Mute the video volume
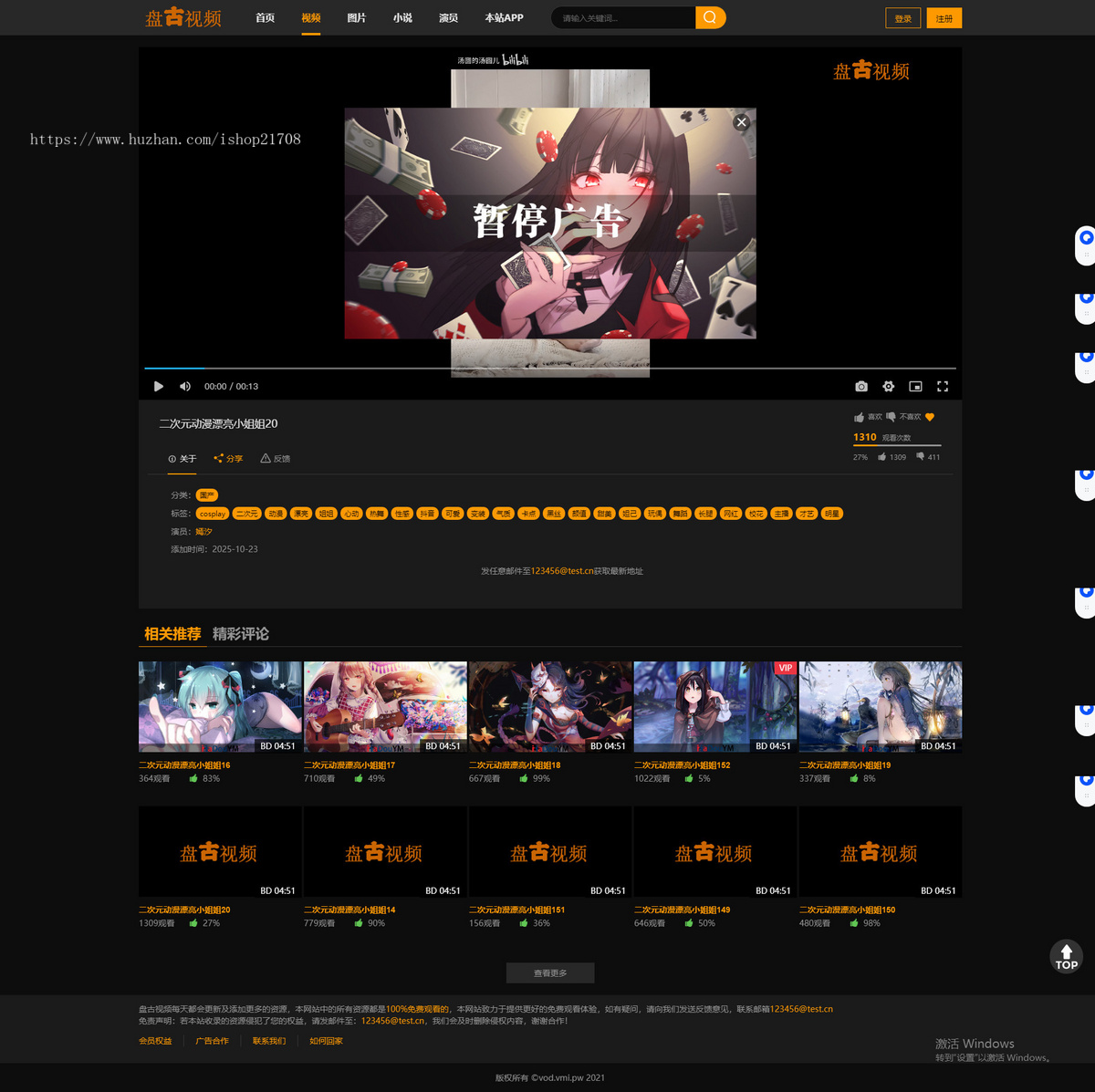The width and height of the screenshot is (1095, 1092). (185, 387)
